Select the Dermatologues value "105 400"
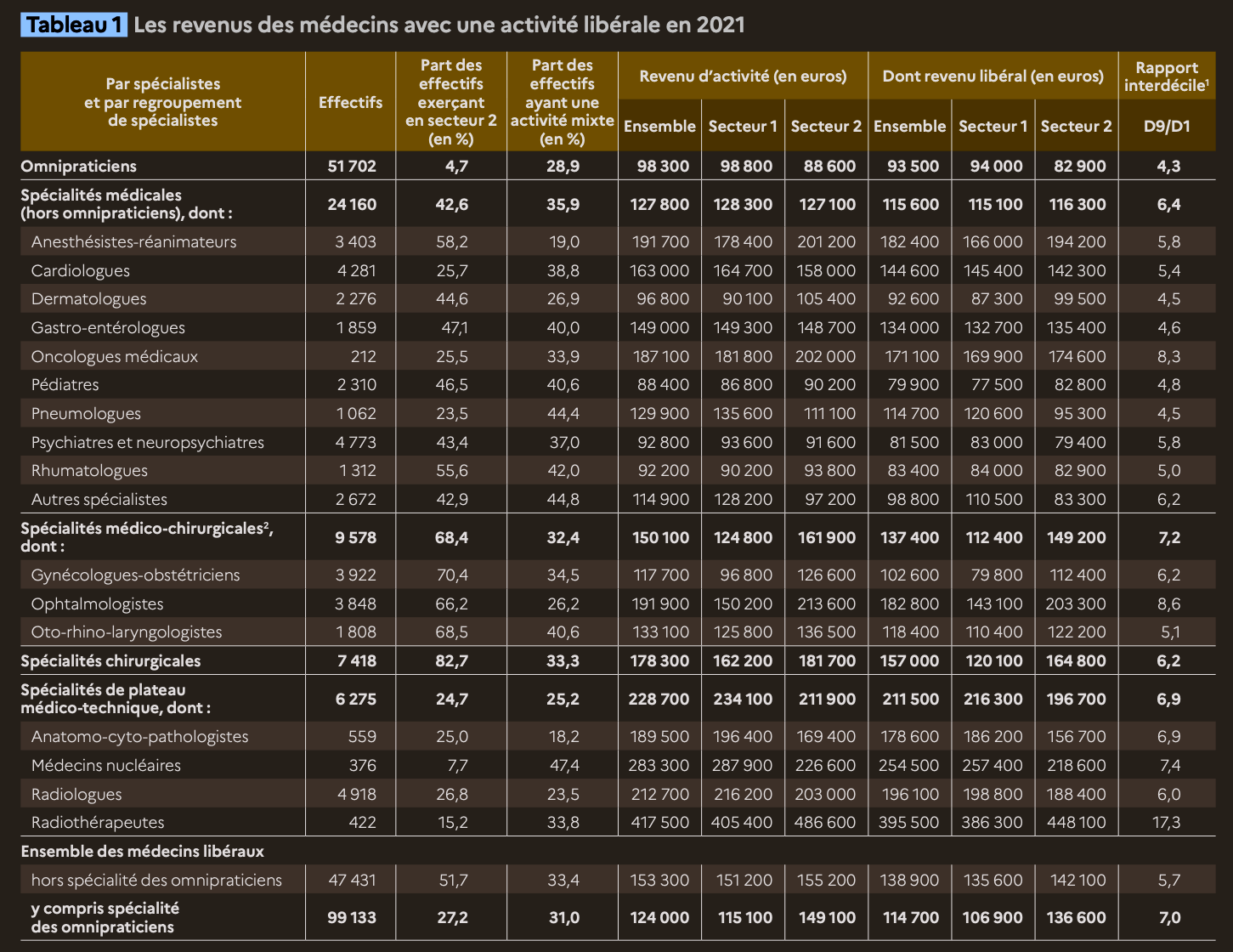The image size is (1233, 952). tap(826, 298)
